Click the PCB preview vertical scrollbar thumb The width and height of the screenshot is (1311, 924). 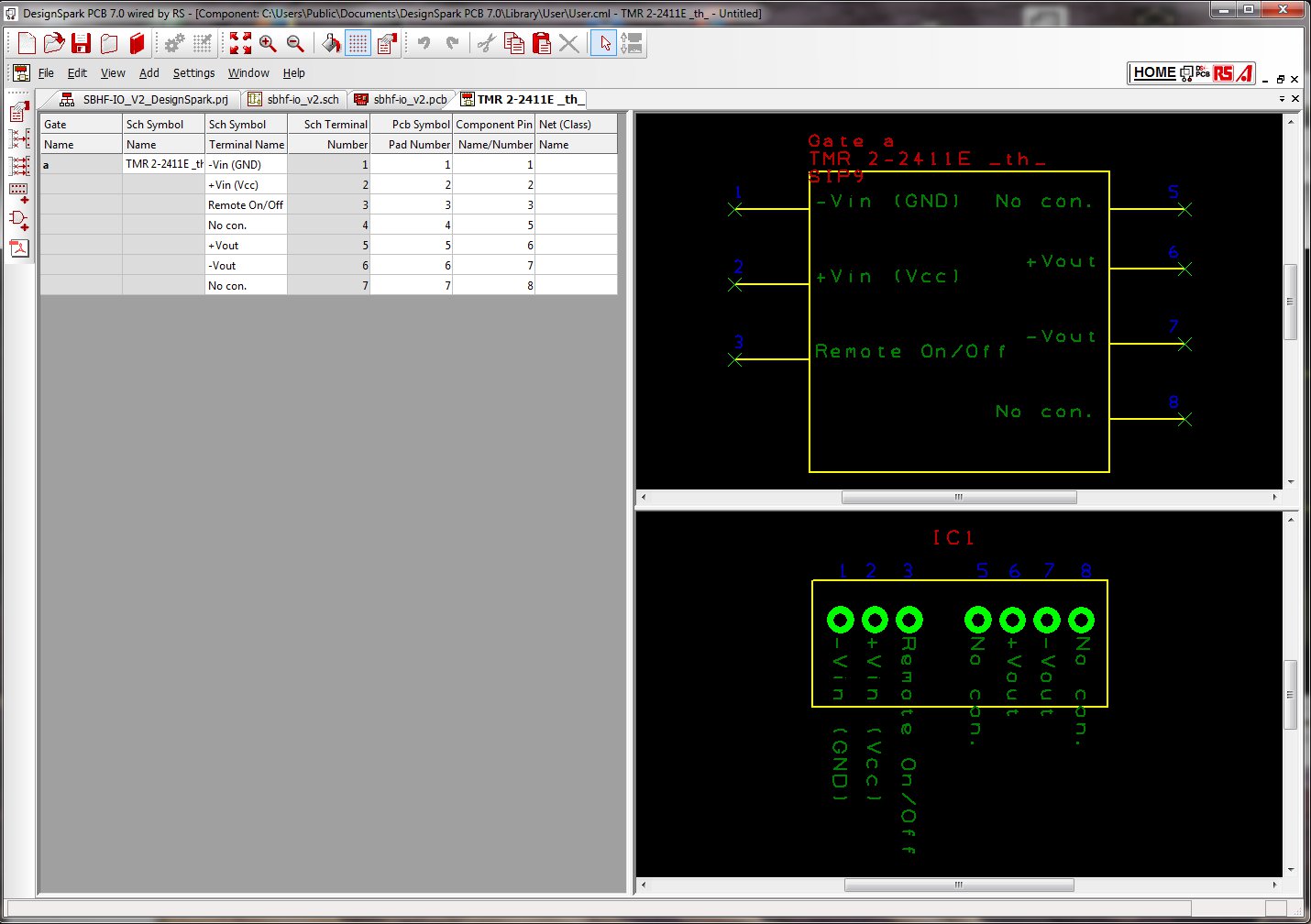click(x=1291, y=695)
